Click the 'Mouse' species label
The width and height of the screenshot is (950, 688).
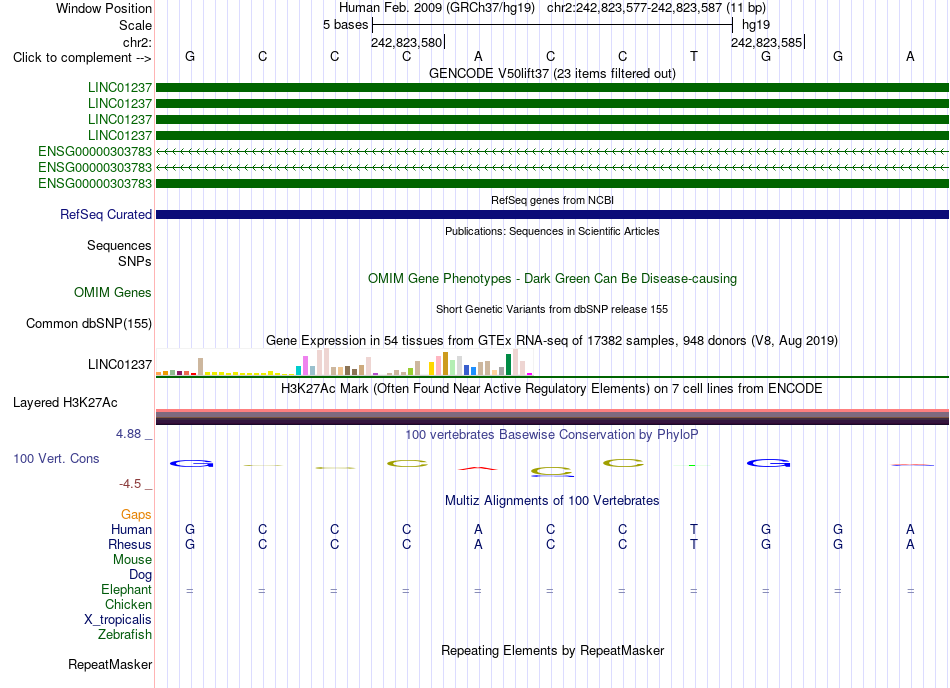[132, 560]
